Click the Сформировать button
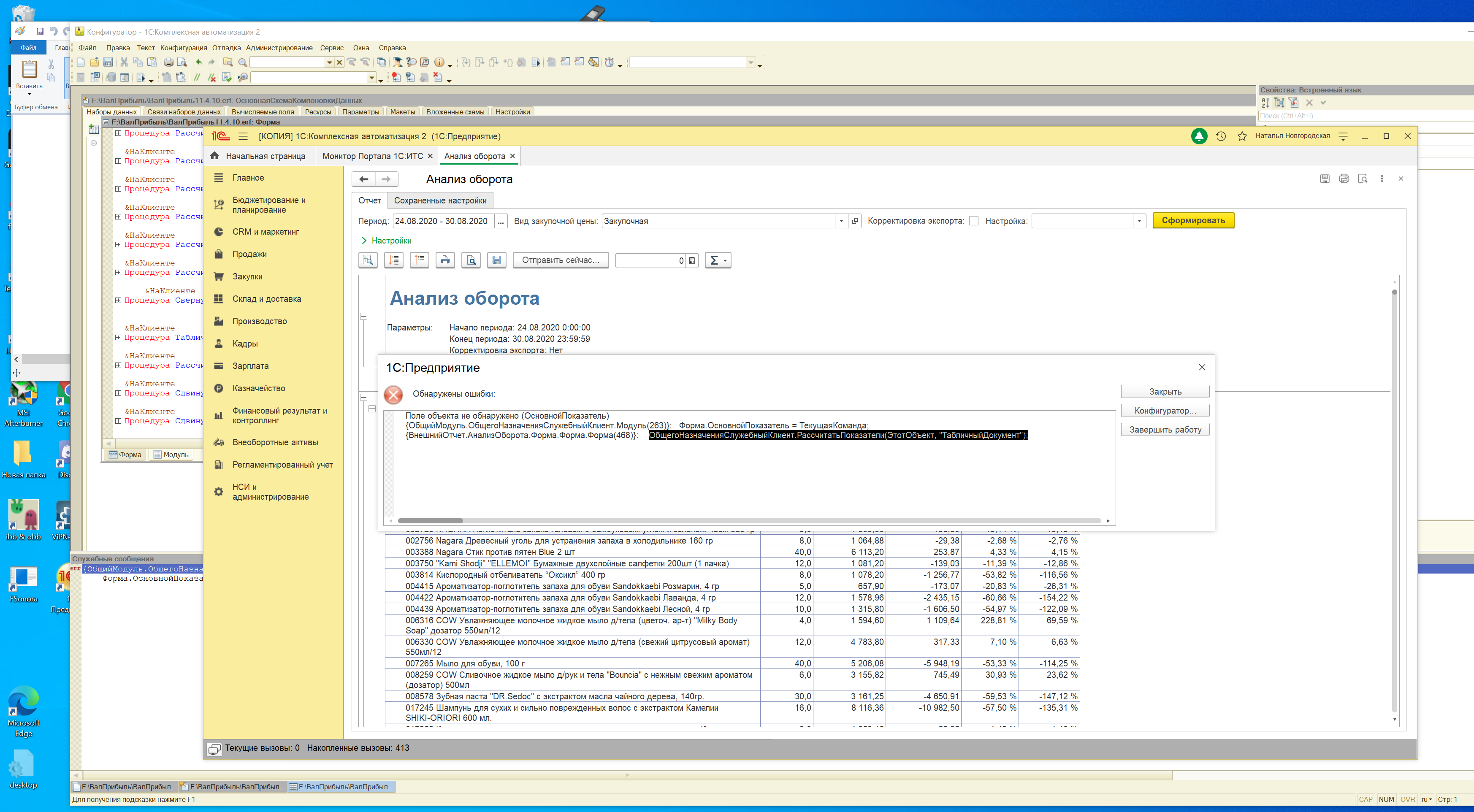This screenshot has width=1474, height=812. coord(1193,220)
